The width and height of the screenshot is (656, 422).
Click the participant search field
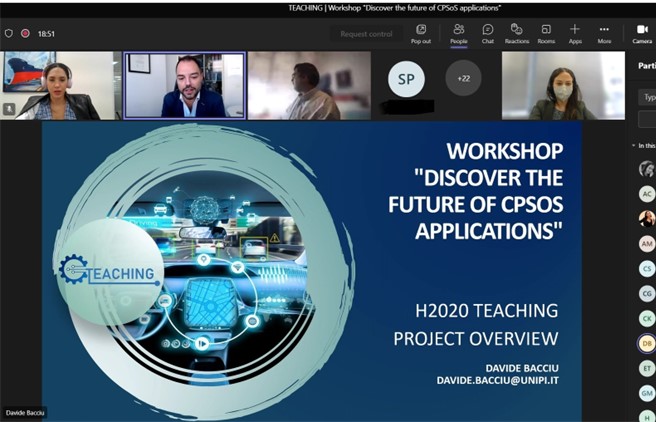point(647,97)
